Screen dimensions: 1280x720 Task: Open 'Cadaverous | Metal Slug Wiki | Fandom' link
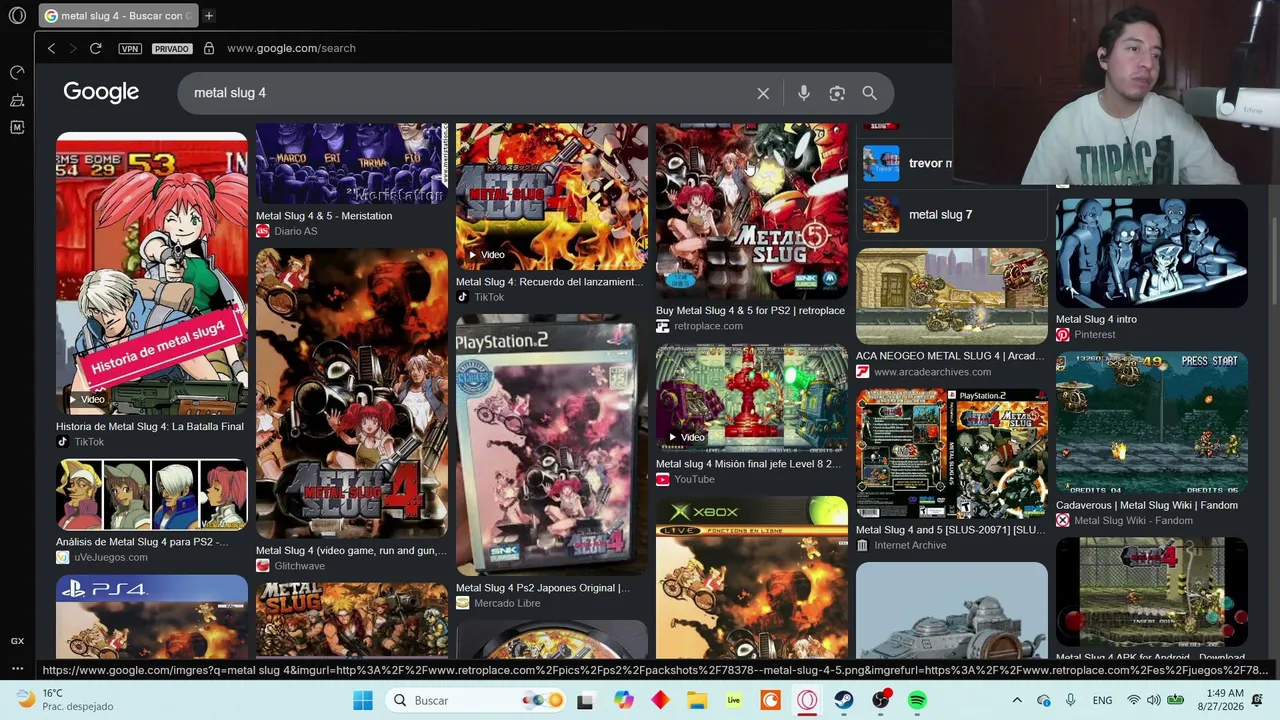tap(1147, 506)
